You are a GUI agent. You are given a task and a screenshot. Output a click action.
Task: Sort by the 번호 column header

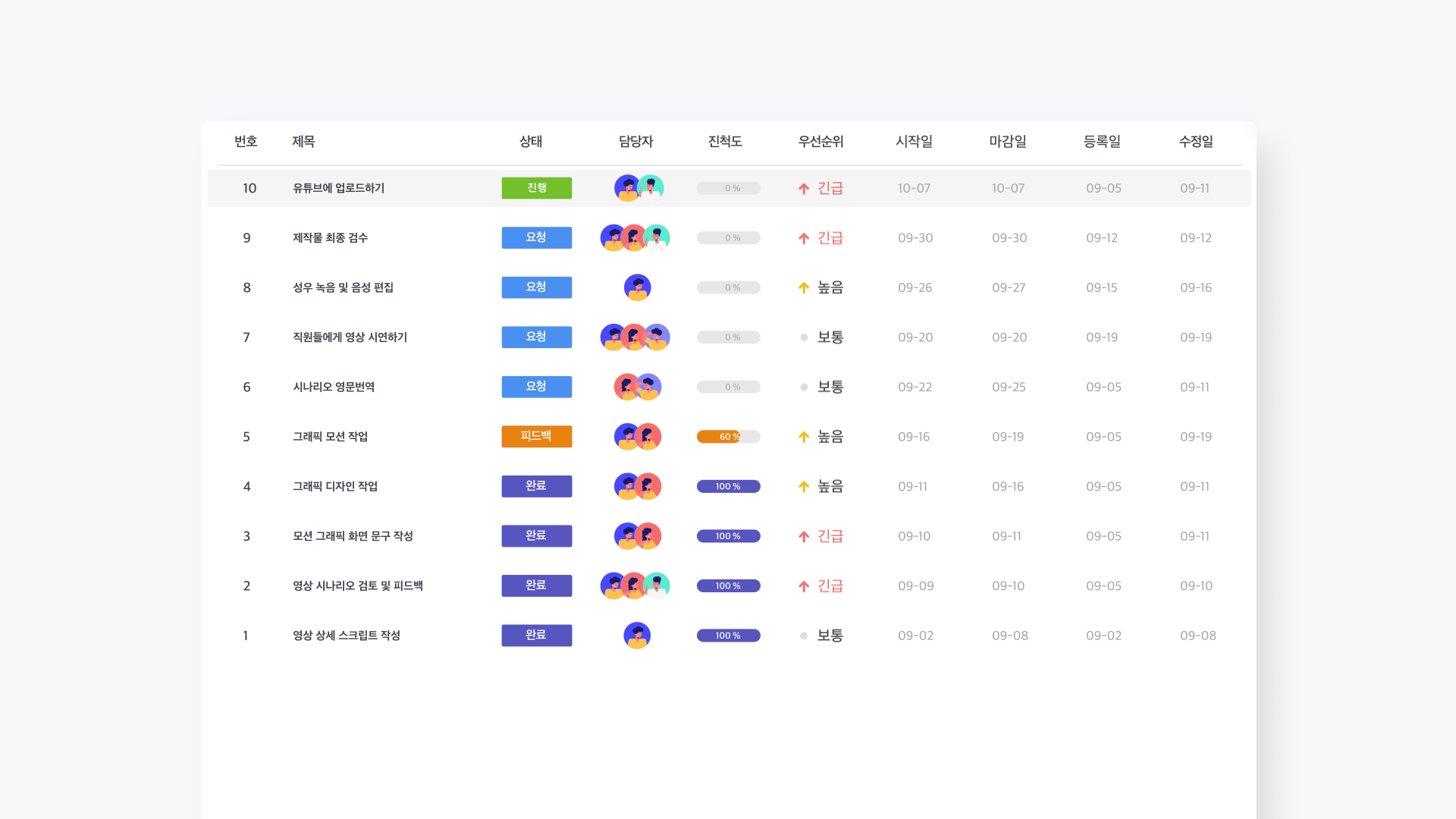(x=246, y=142)
